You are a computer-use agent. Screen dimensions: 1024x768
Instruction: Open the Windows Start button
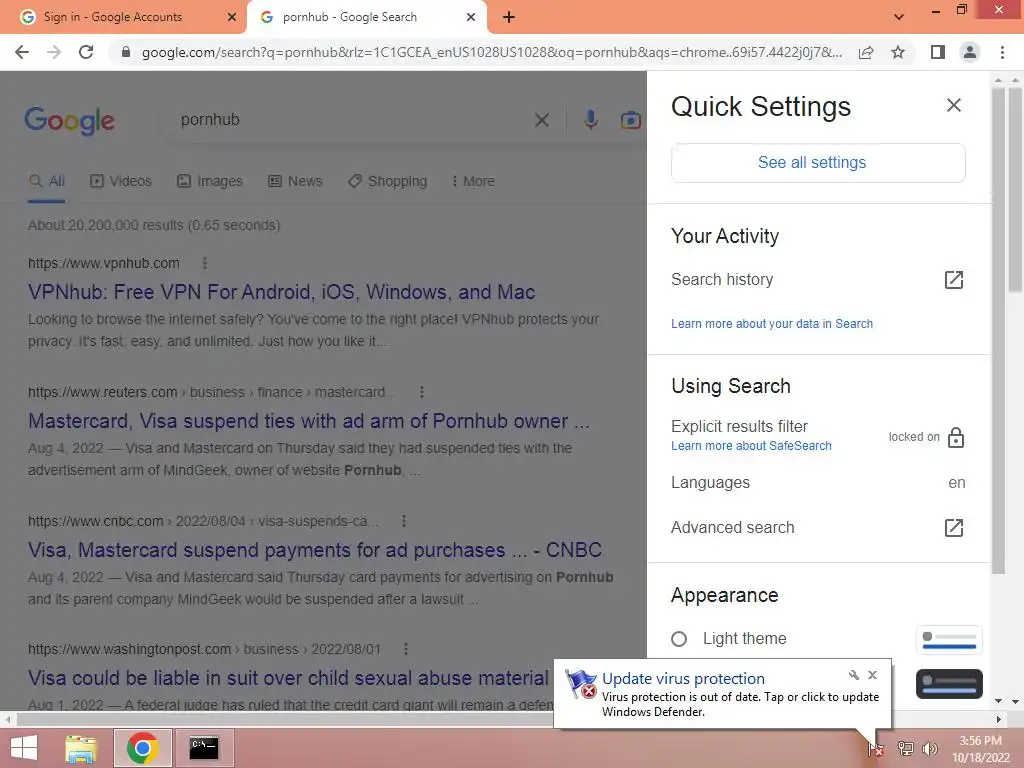click(x=24, y=748)
